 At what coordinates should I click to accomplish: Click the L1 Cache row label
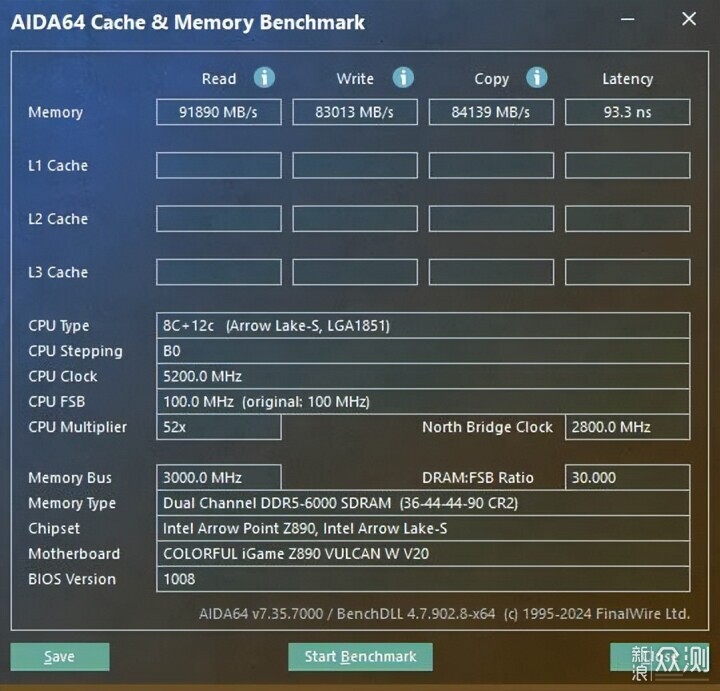point(58,165)
